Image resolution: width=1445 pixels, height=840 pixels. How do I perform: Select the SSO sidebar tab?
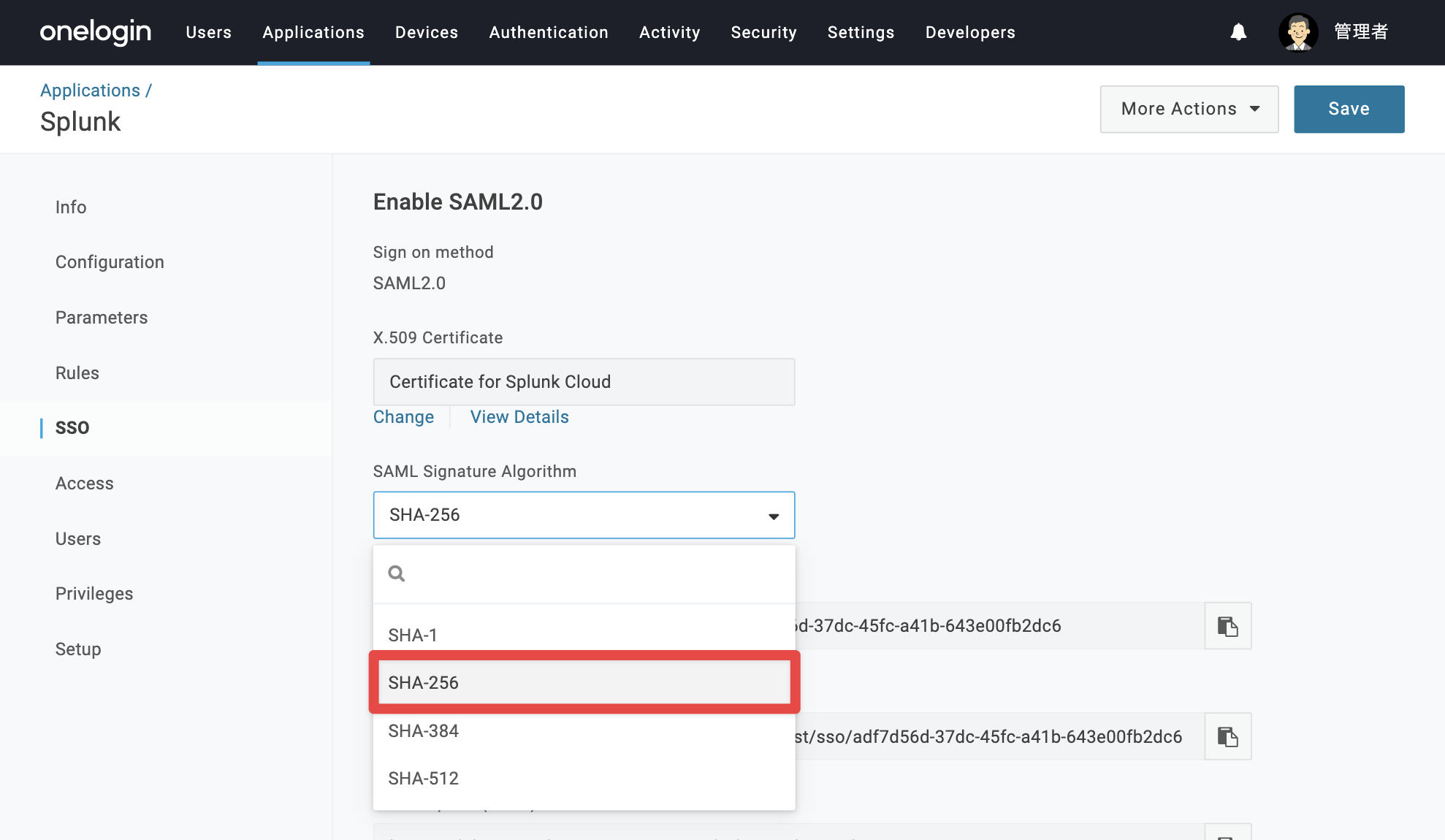[x=72, y=428]
